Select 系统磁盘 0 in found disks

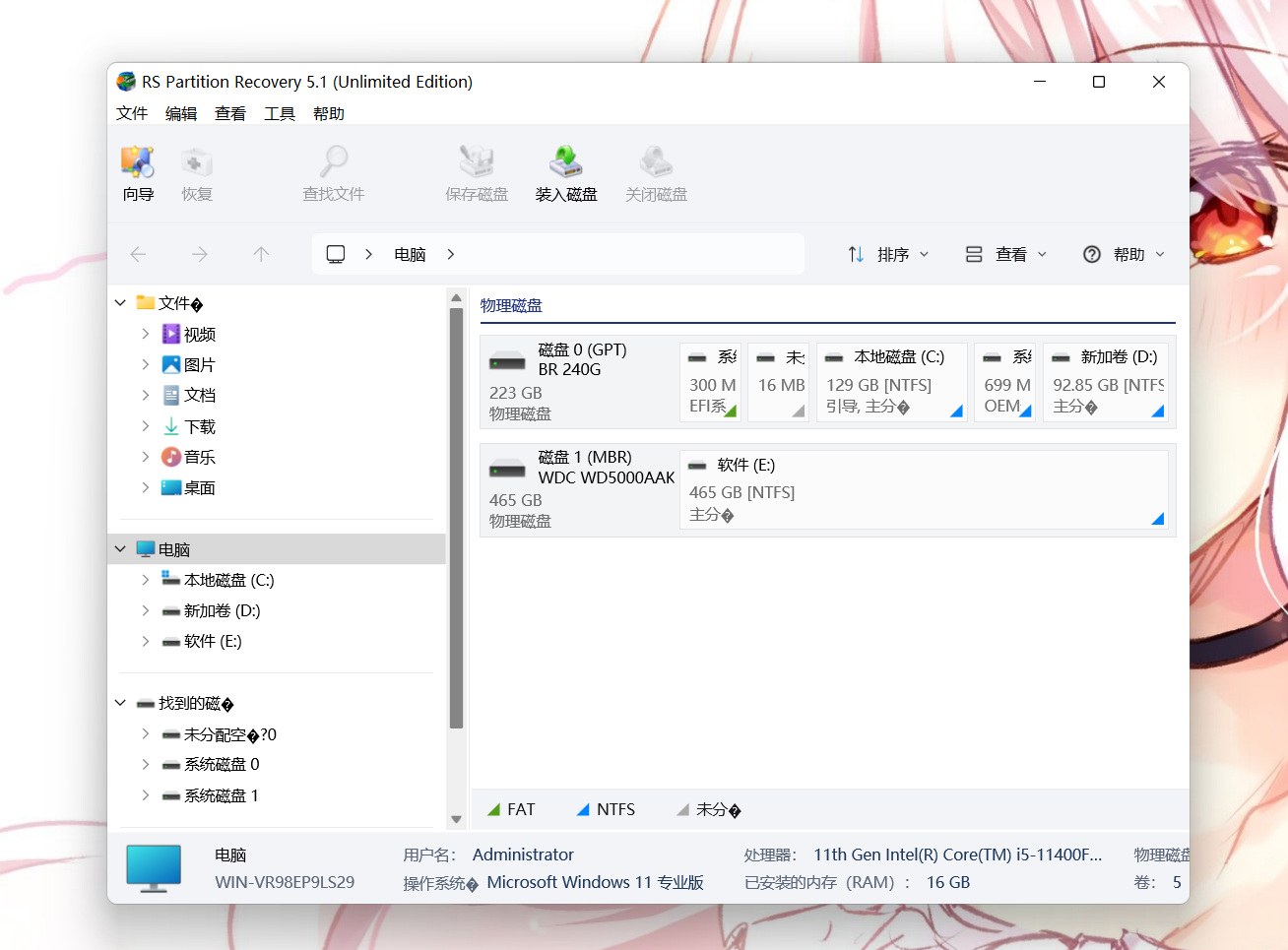click(211, 765)
